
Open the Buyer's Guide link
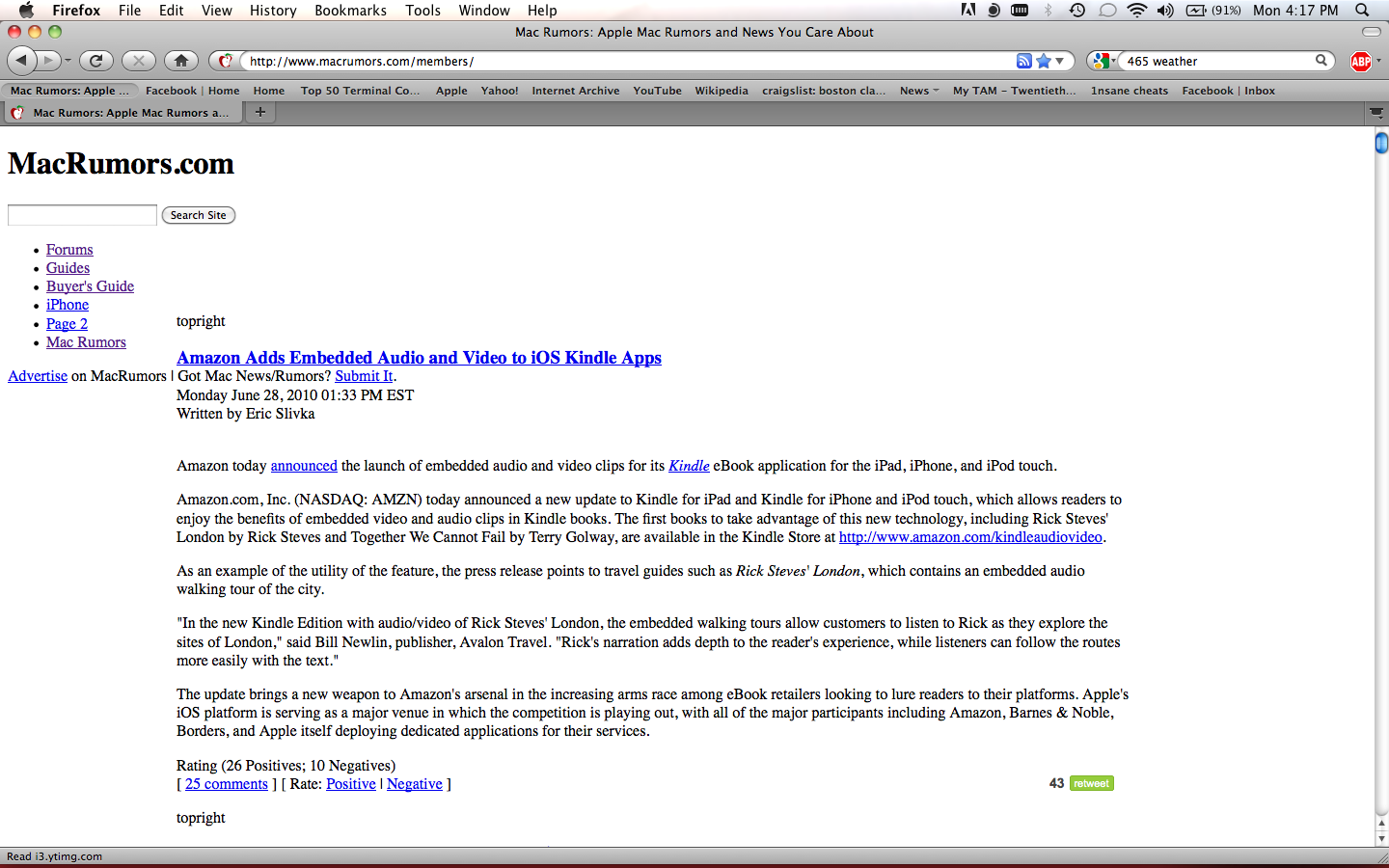click(90, 286)
